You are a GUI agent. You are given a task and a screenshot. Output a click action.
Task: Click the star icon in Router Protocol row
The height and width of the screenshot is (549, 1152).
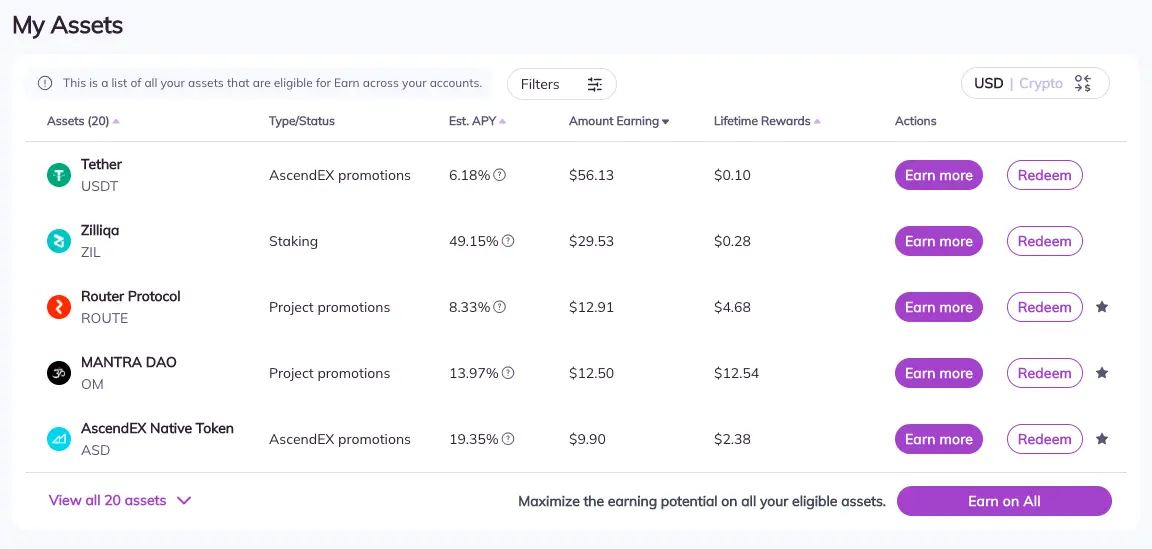(x=1101, y=306)
